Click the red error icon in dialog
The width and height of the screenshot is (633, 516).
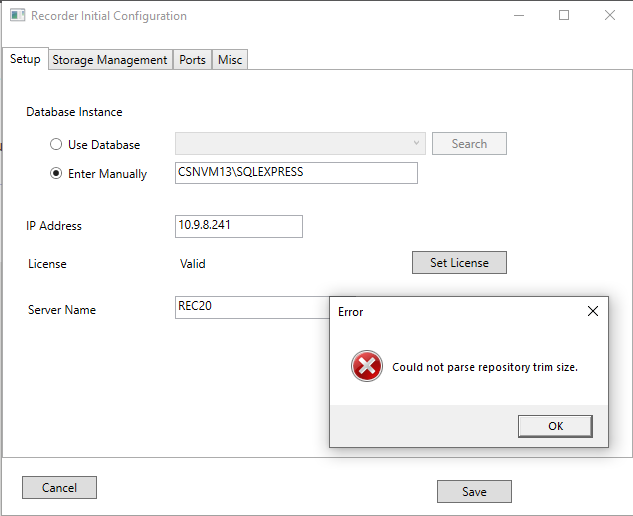tap(367, 367)
